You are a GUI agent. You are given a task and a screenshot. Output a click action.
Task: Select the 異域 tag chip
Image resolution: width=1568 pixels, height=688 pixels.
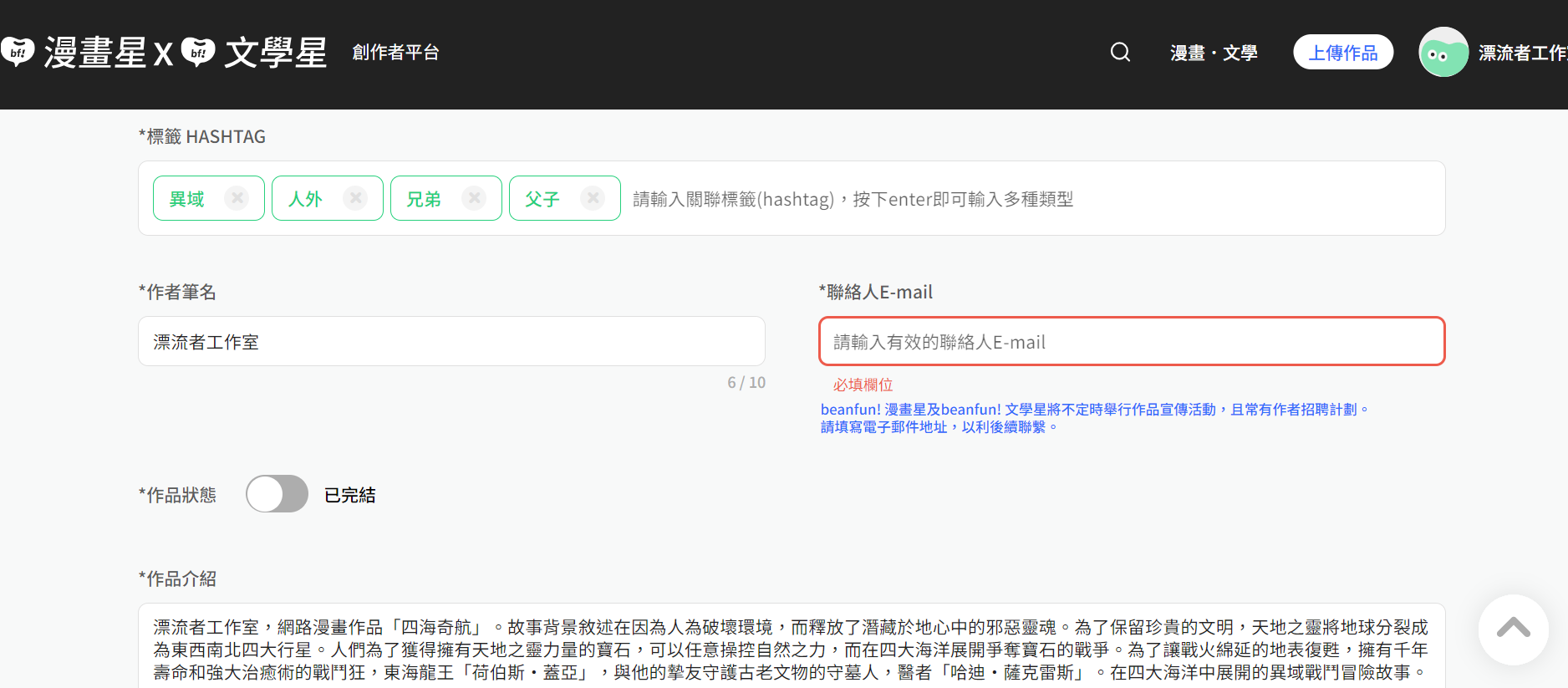coord(187,199)
